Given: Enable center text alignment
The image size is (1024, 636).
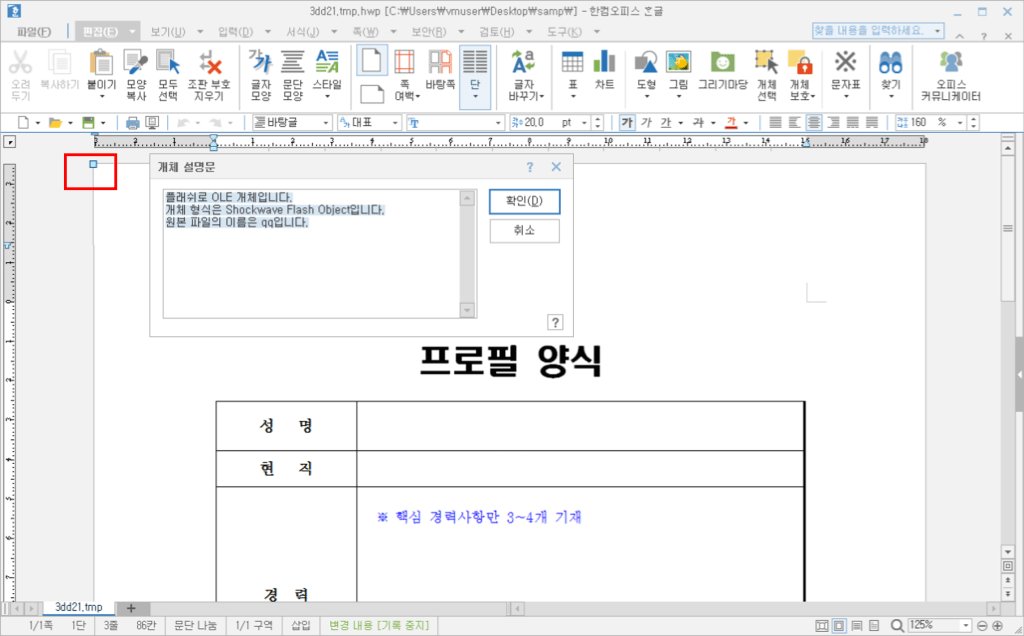Looking at the screenshot, I should tap(814, 123).
